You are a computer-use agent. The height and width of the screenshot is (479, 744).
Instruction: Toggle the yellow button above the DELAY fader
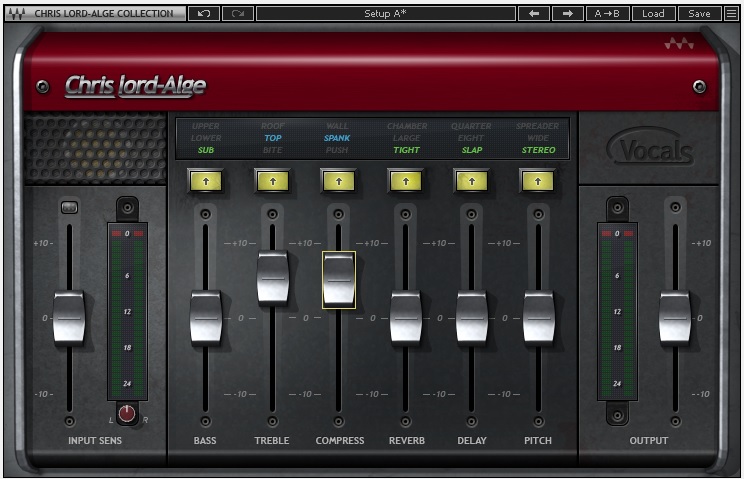pyautogui.click(x=472, y=181)
